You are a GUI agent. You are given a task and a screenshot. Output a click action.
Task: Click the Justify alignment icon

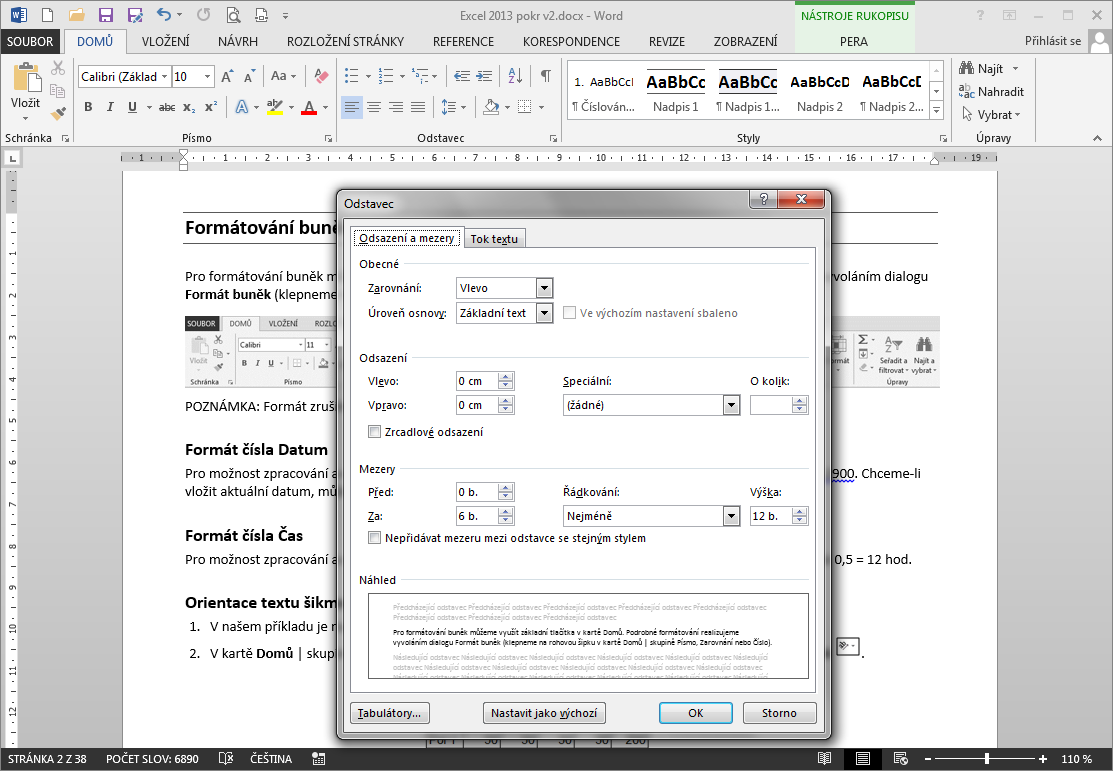pyautogui.click(x=418, y=107)
